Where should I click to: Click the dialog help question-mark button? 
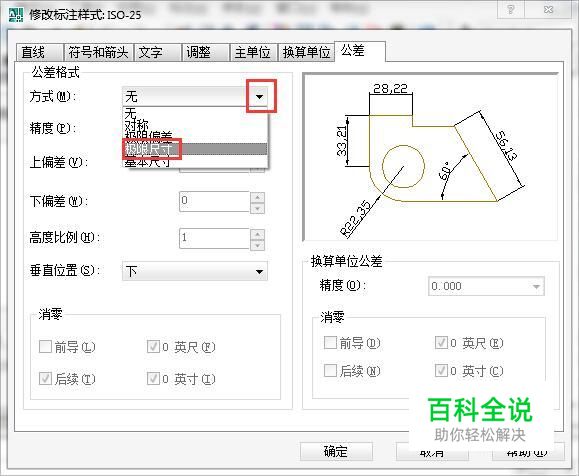511,10
